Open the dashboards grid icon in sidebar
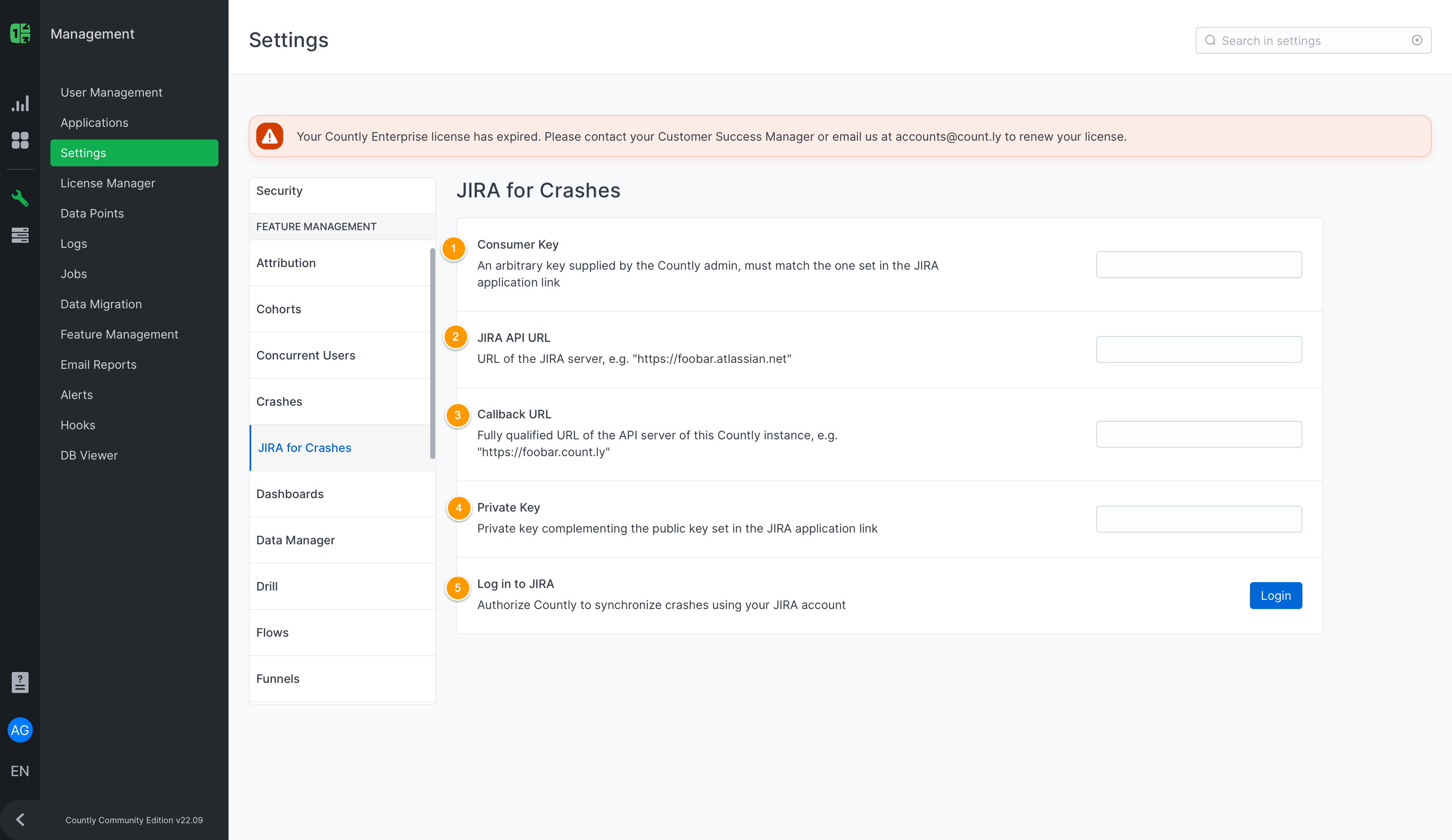The width and height of the screenshot is (1452, 840). [20, 140]
